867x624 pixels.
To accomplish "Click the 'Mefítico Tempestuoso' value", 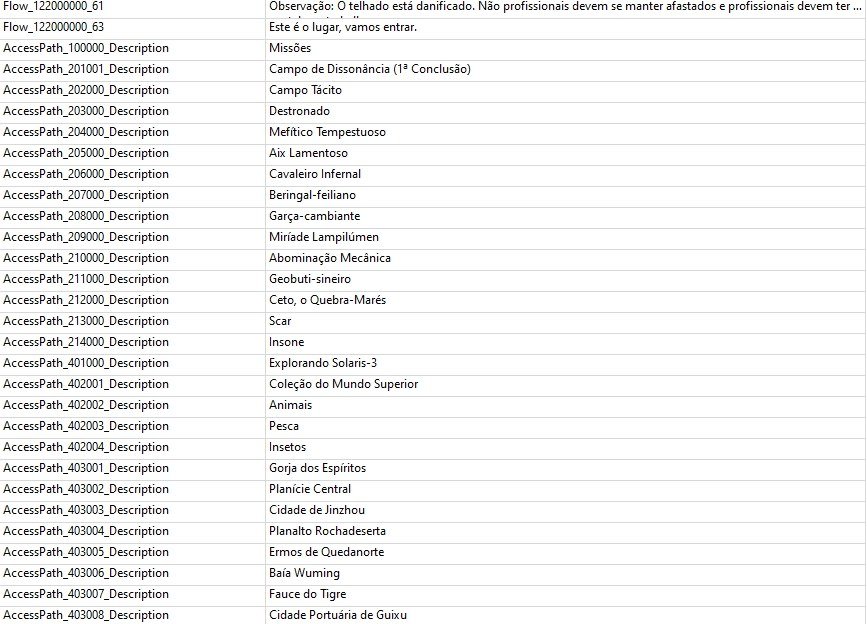I will click(x=565, y=133).
